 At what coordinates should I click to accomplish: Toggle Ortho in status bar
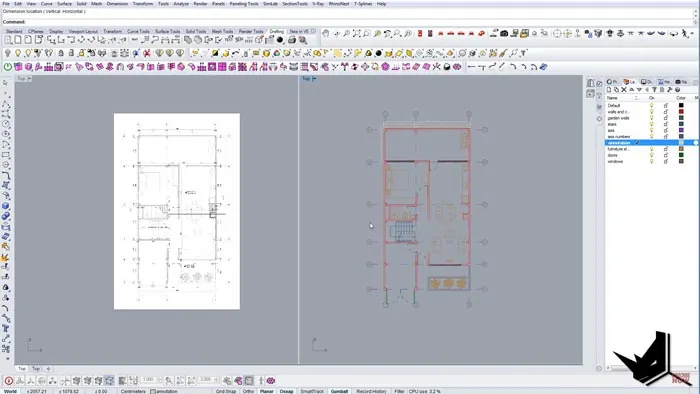tap(248, 391)
